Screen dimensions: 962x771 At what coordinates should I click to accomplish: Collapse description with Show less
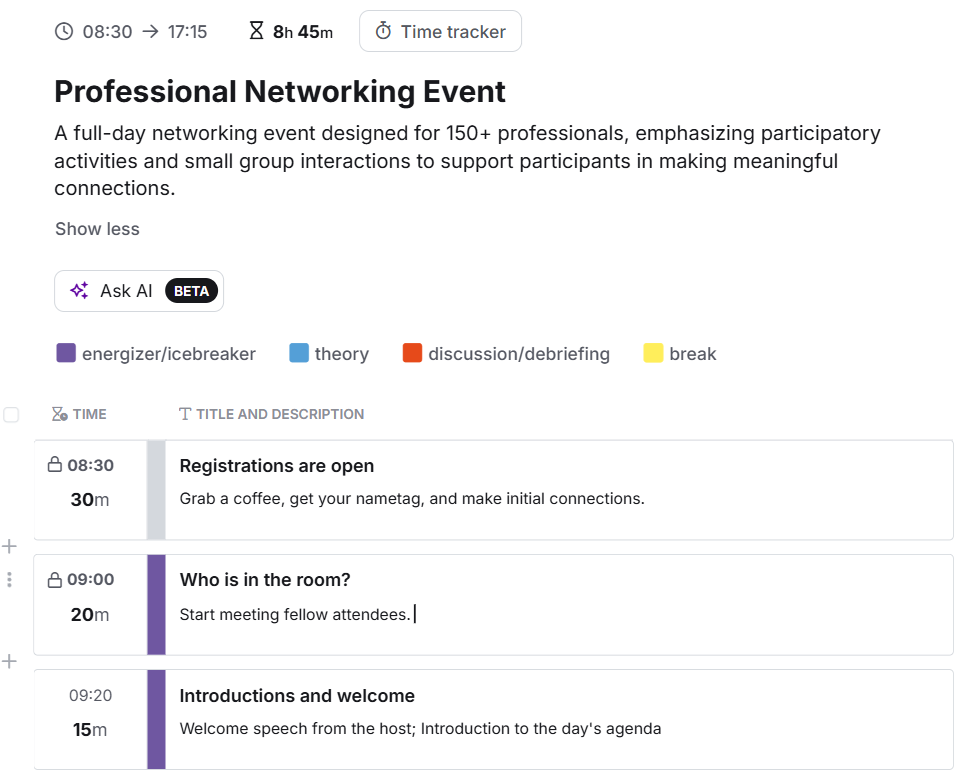click(x=97, y=229)
